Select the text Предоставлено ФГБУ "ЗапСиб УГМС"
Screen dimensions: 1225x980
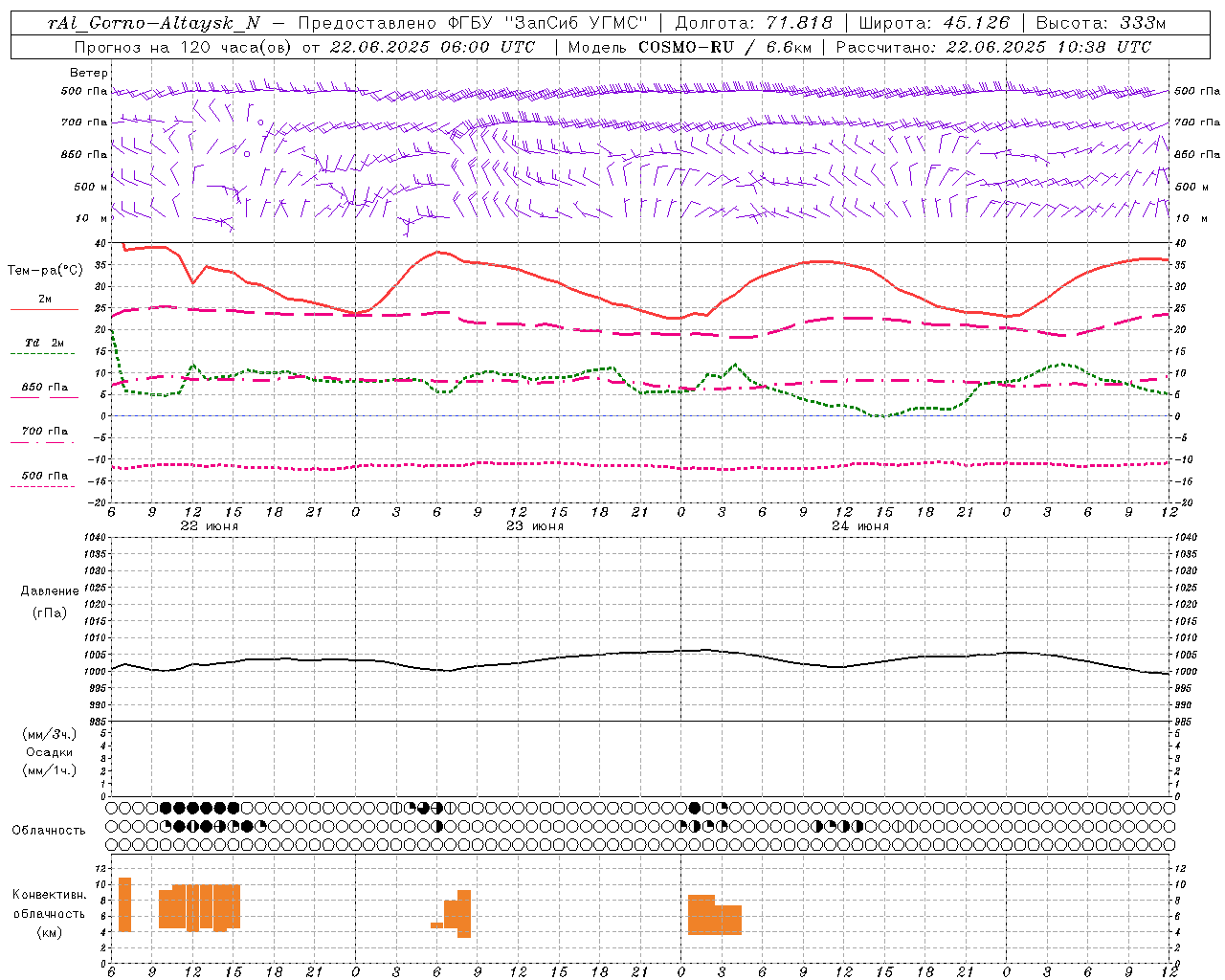tap(472, 23)
